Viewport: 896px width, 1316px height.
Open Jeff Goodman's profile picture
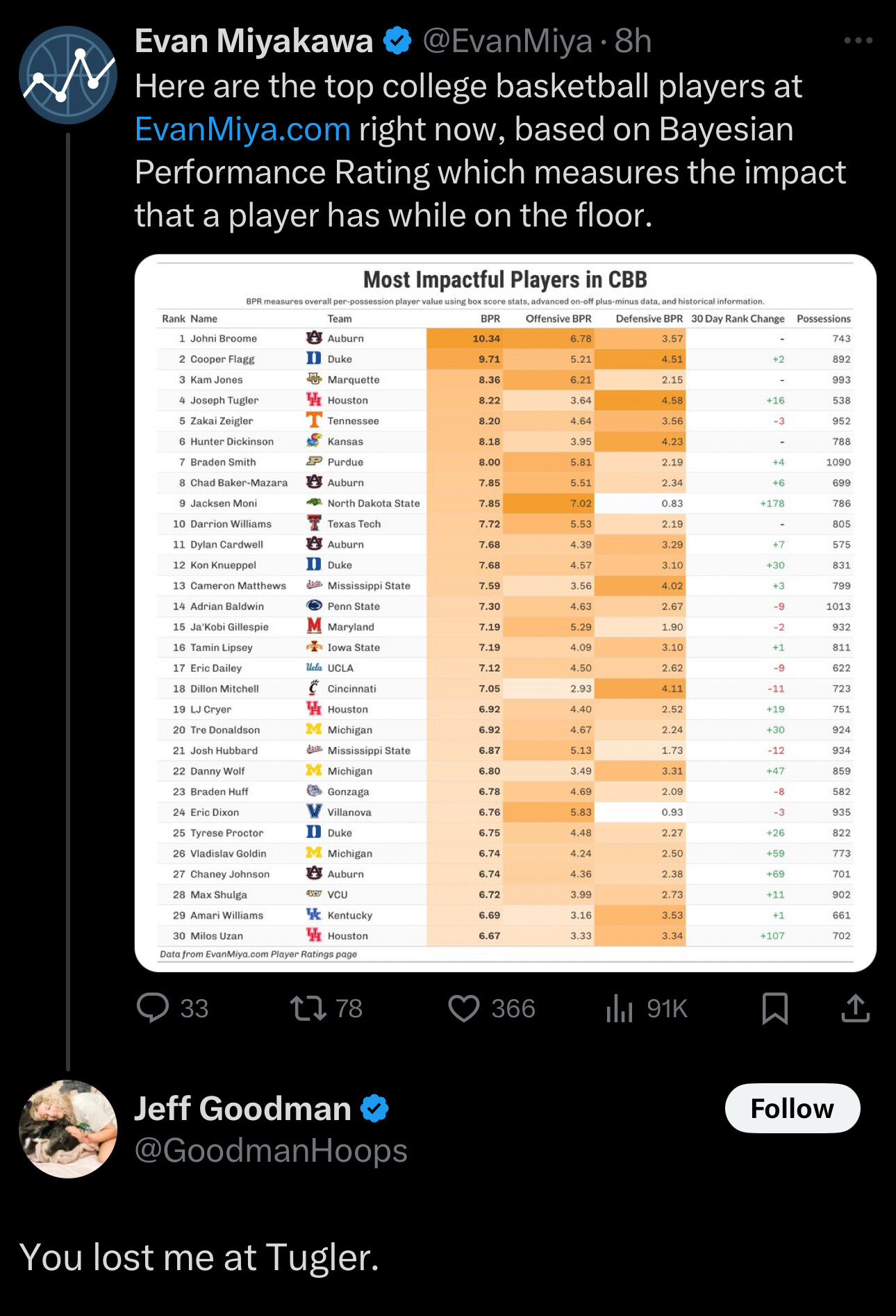[x=68, y=1129]
